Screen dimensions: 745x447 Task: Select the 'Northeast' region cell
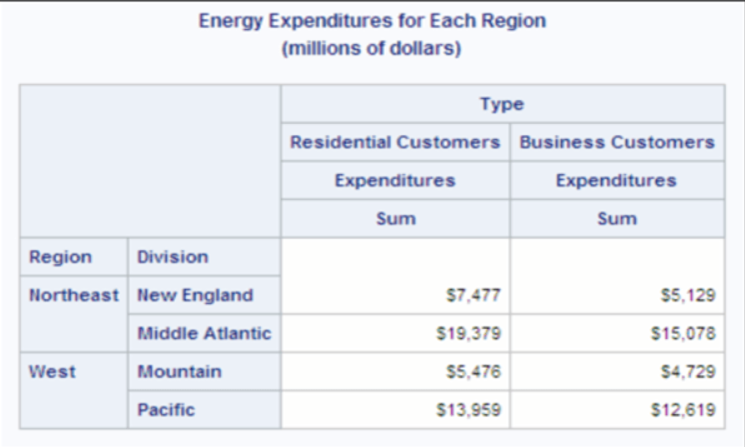pyautogui.click(x=73, y=295)
